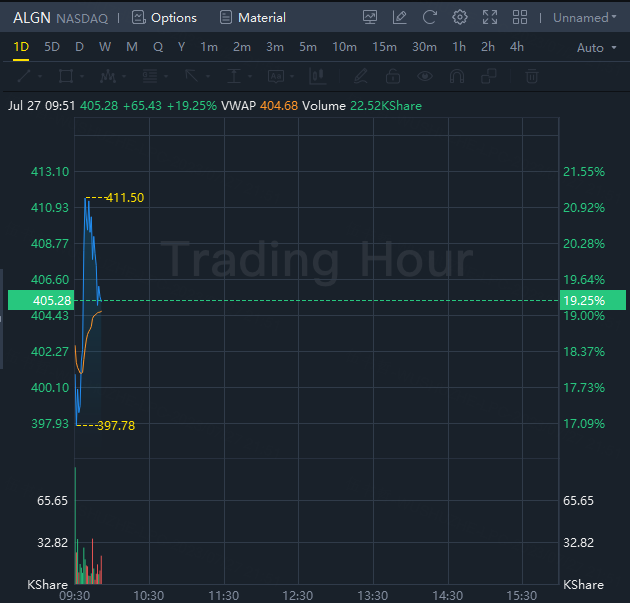This screenshot has height=603, width=630.
Task: Toggle magnet snap mode
Action: click(x=457, y=76)
